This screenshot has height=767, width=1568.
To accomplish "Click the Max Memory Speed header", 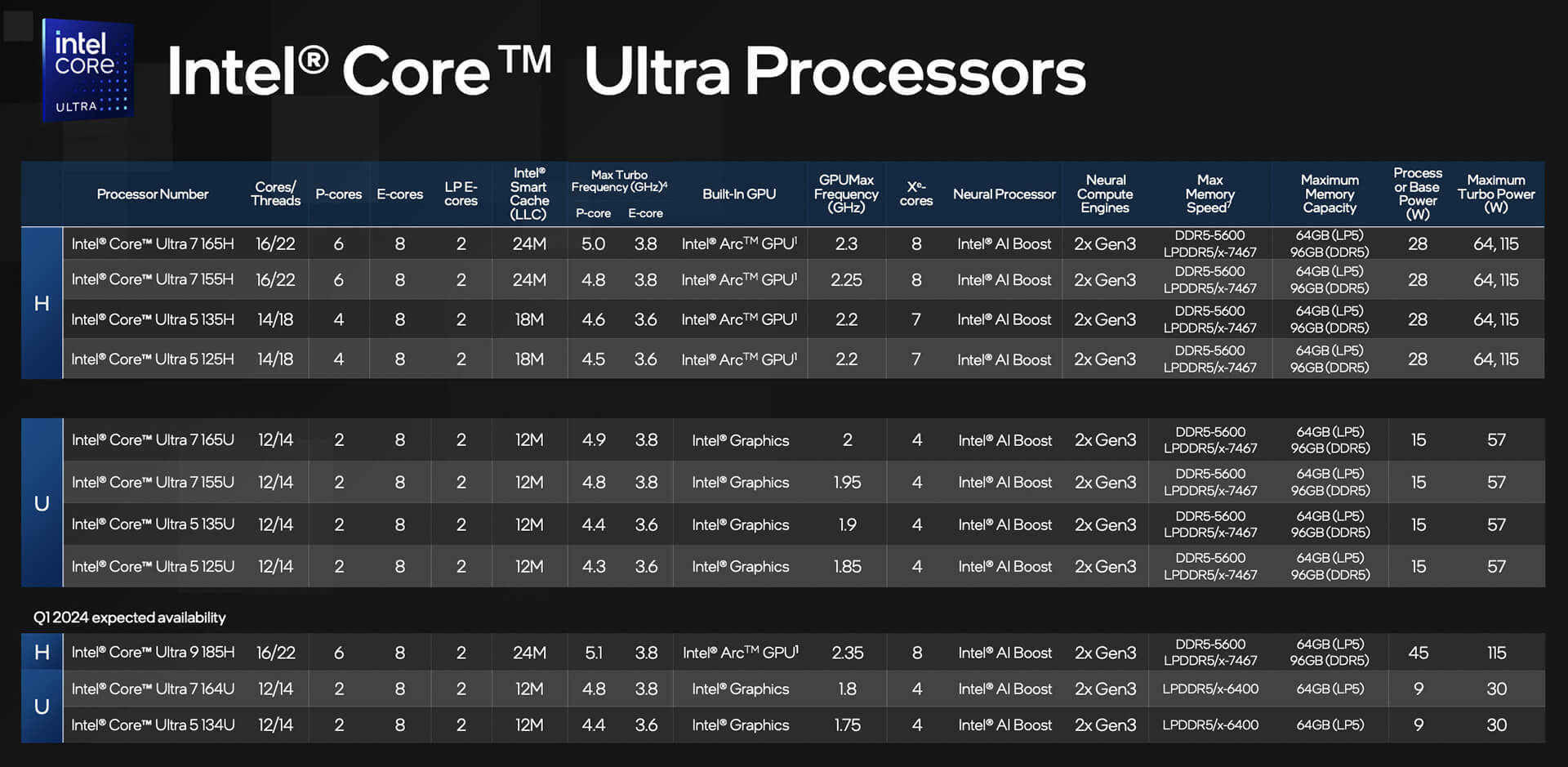I will [x=1209, y=194].
